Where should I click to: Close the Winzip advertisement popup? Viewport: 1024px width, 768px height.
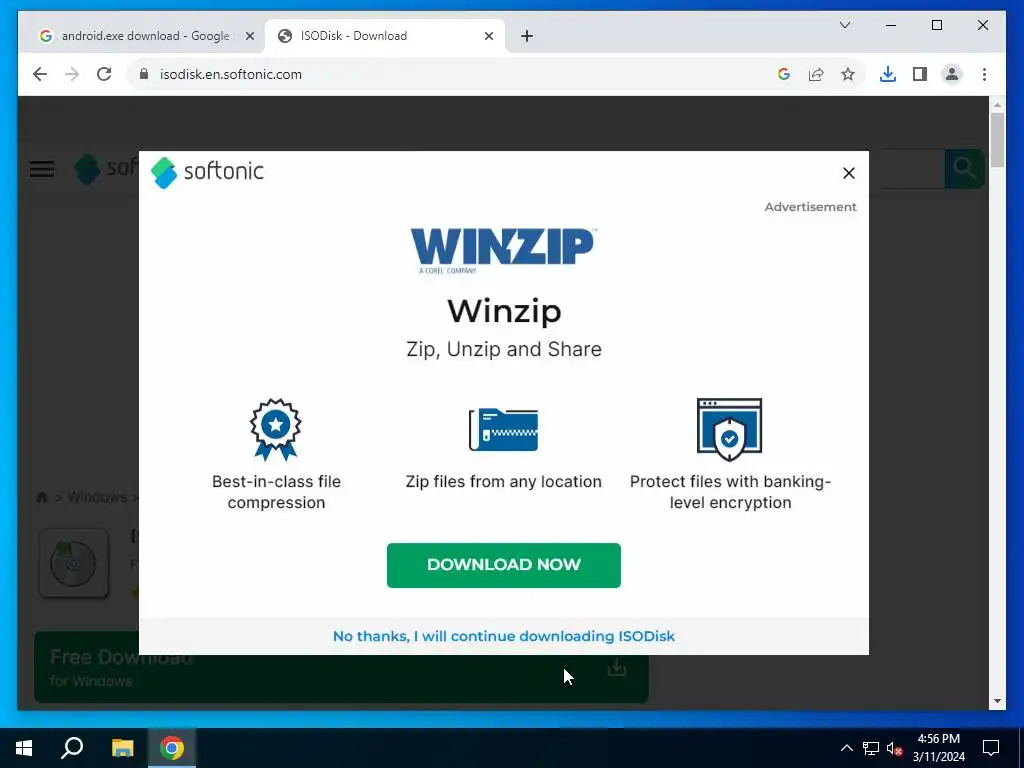coord(848,173)
